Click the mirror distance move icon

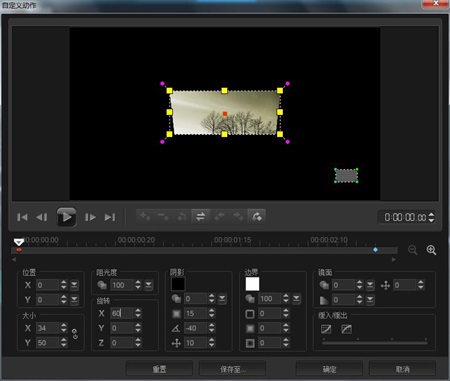(x=385, y=285)
